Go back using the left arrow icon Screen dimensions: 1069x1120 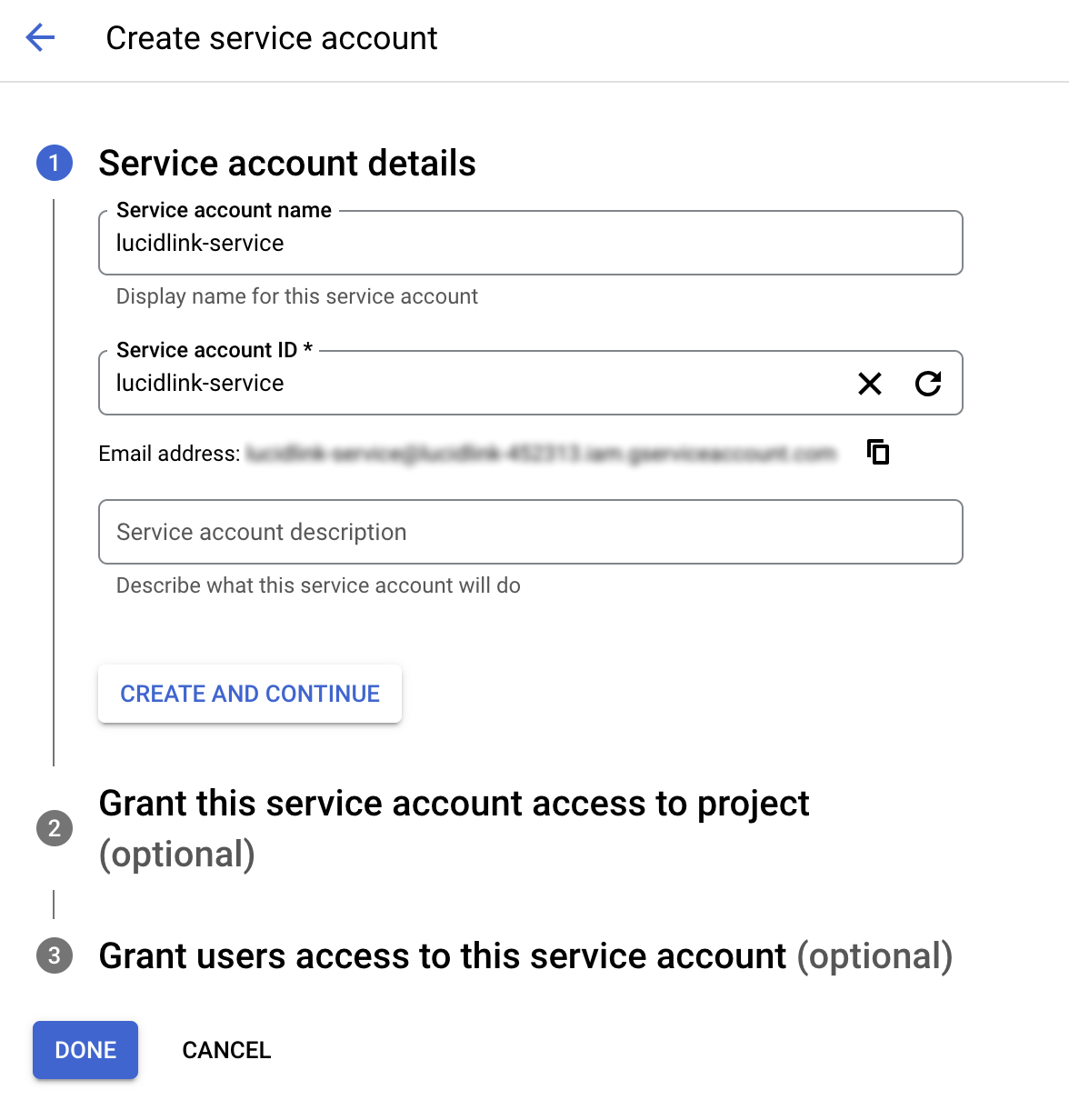[x=40, y=38]
